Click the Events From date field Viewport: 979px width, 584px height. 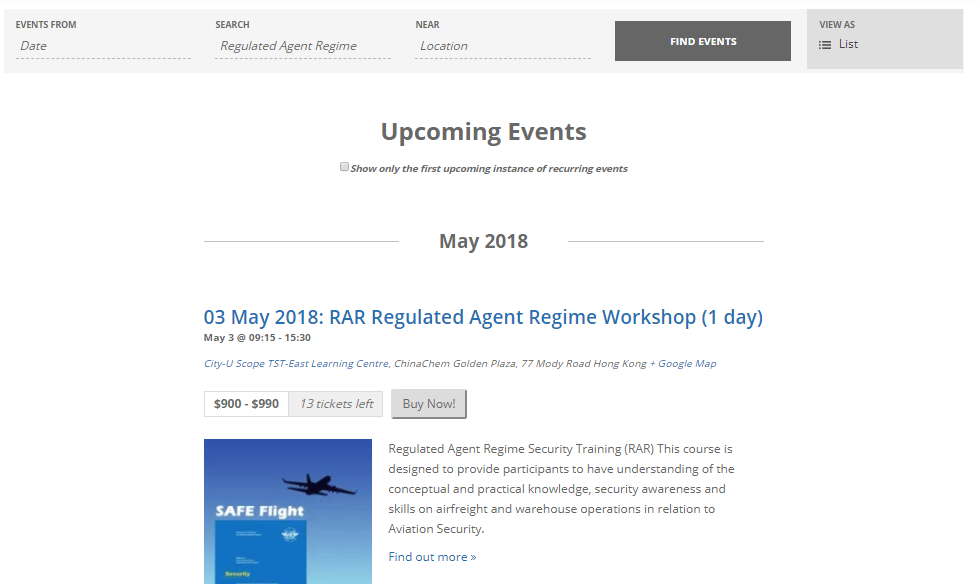click(103, 46)
